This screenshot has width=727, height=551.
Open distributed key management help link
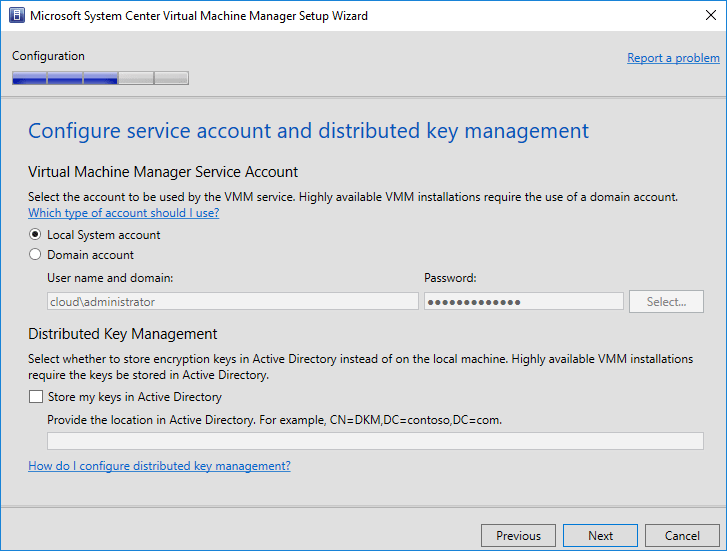click(159, 466)
